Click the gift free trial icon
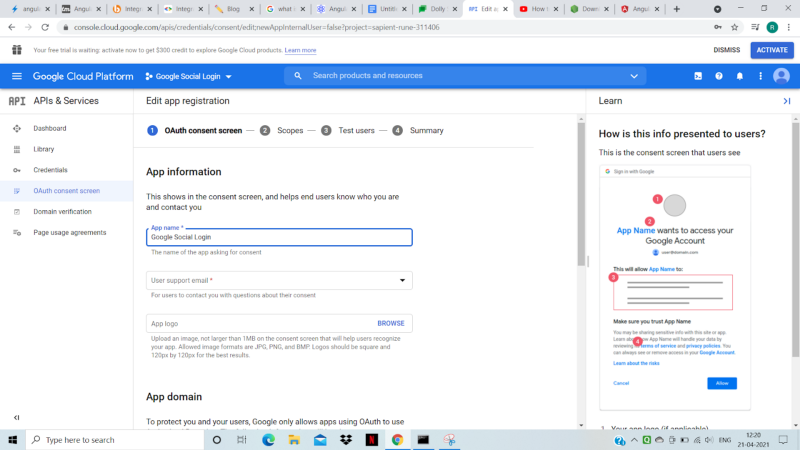 pyautogui.click(x=17, y=49)
